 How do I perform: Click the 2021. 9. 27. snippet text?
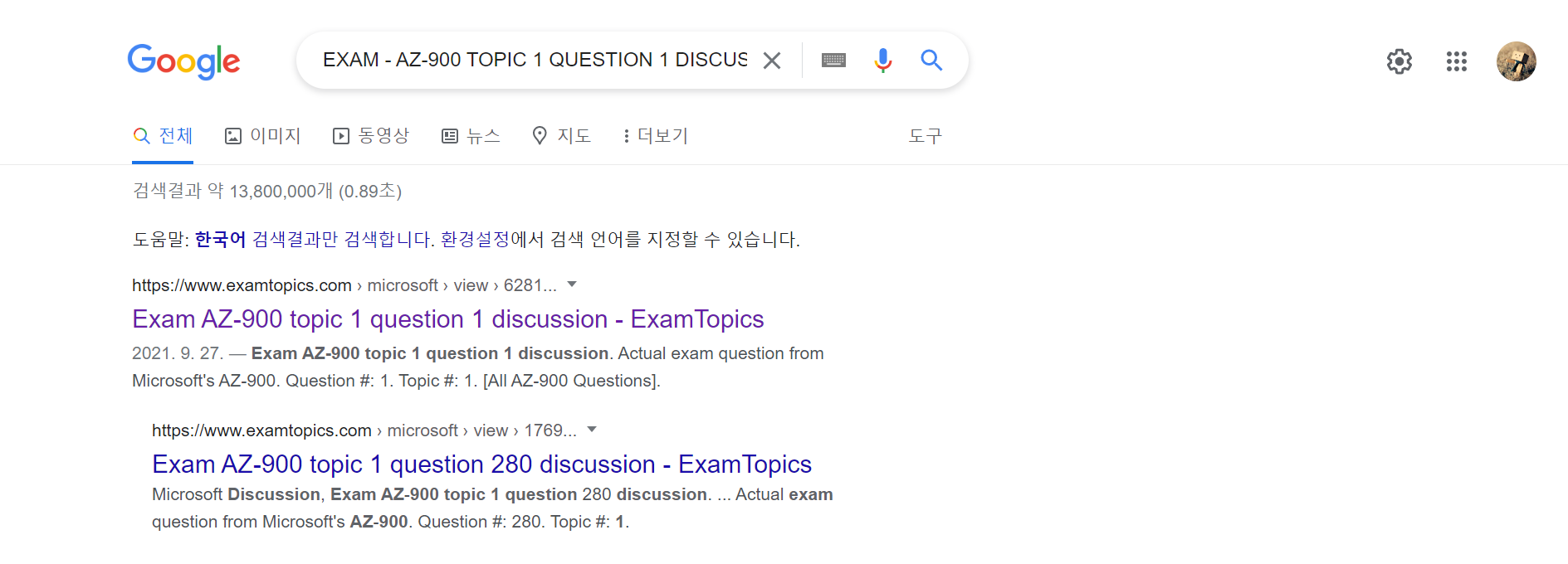pos(178,353)
